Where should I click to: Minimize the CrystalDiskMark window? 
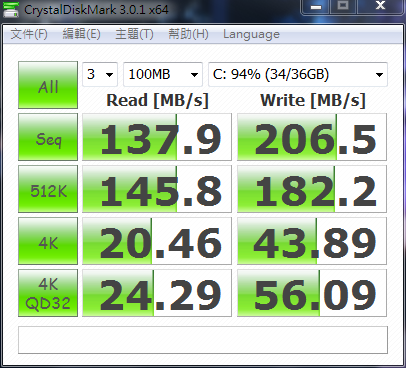tap(316, 7)
